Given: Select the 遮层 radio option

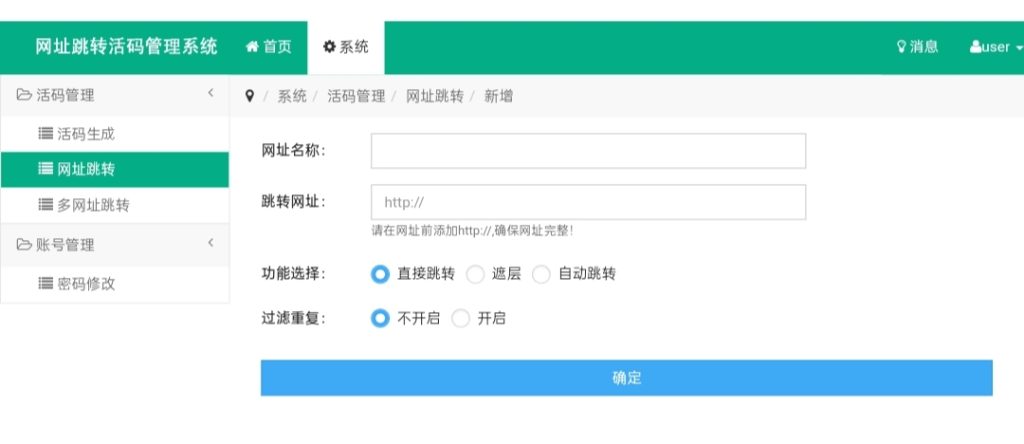Looking at the screenshot, I should (475, 274).
